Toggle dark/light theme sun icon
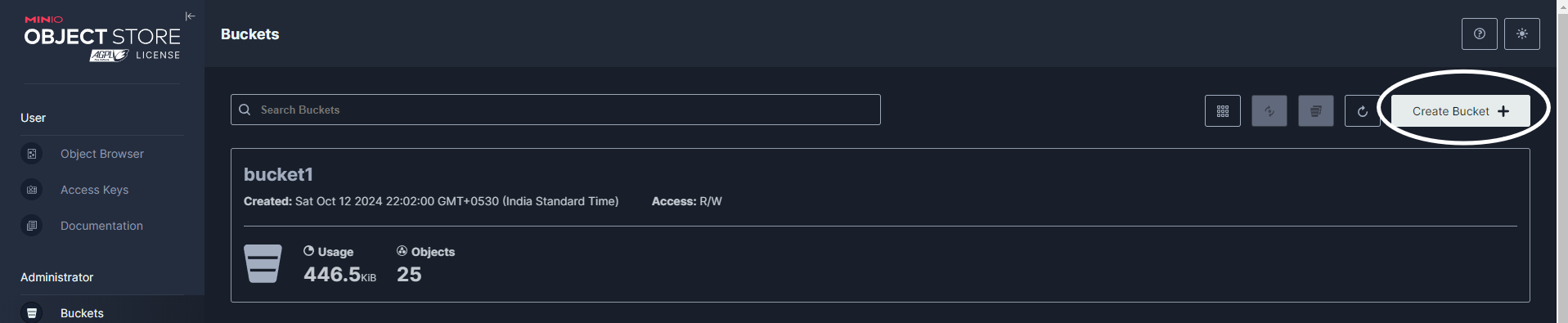This screenshot has height=323, width=1568. click(x=1521, y=34)
